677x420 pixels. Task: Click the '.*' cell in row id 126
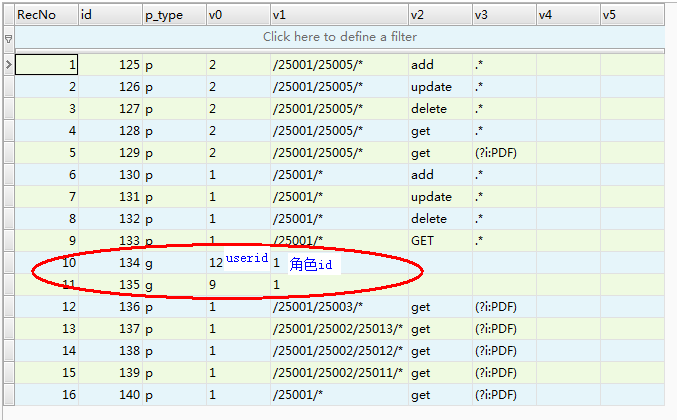pos(504,87)
